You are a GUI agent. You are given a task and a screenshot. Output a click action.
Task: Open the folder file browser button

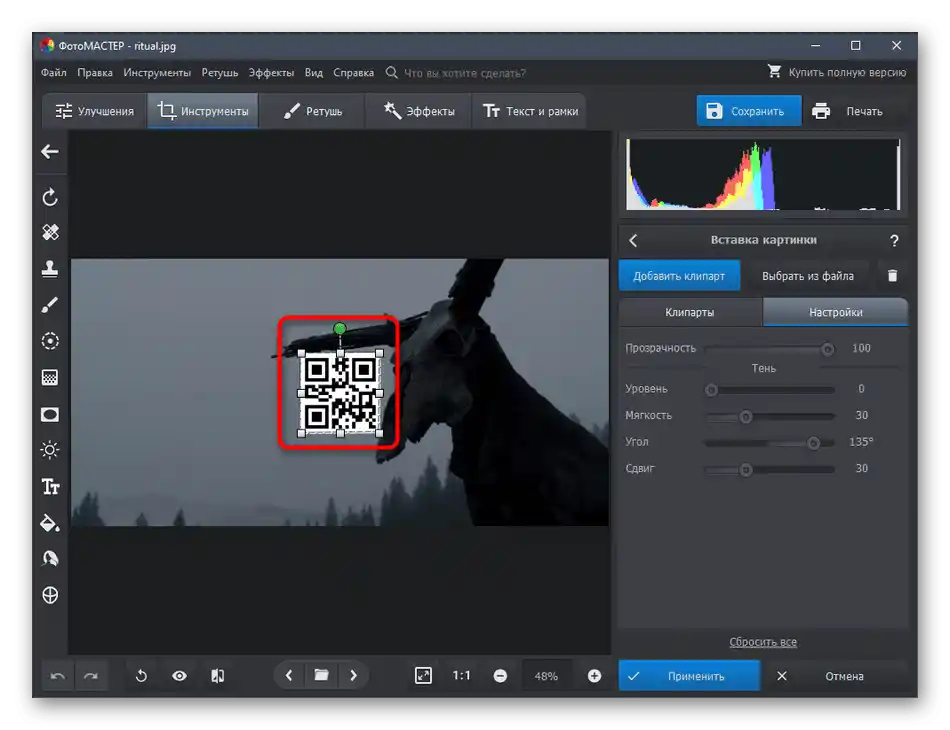pyautogui.click(x=321, y=676)
